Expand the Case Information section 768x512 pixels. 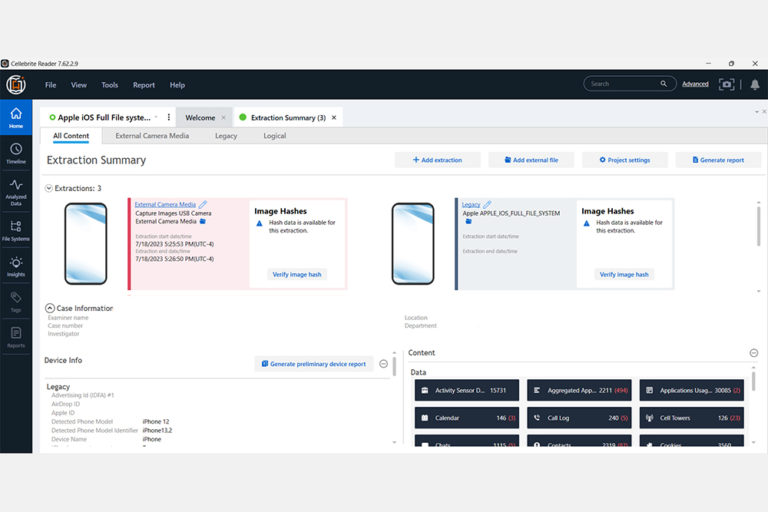point(49,308)
